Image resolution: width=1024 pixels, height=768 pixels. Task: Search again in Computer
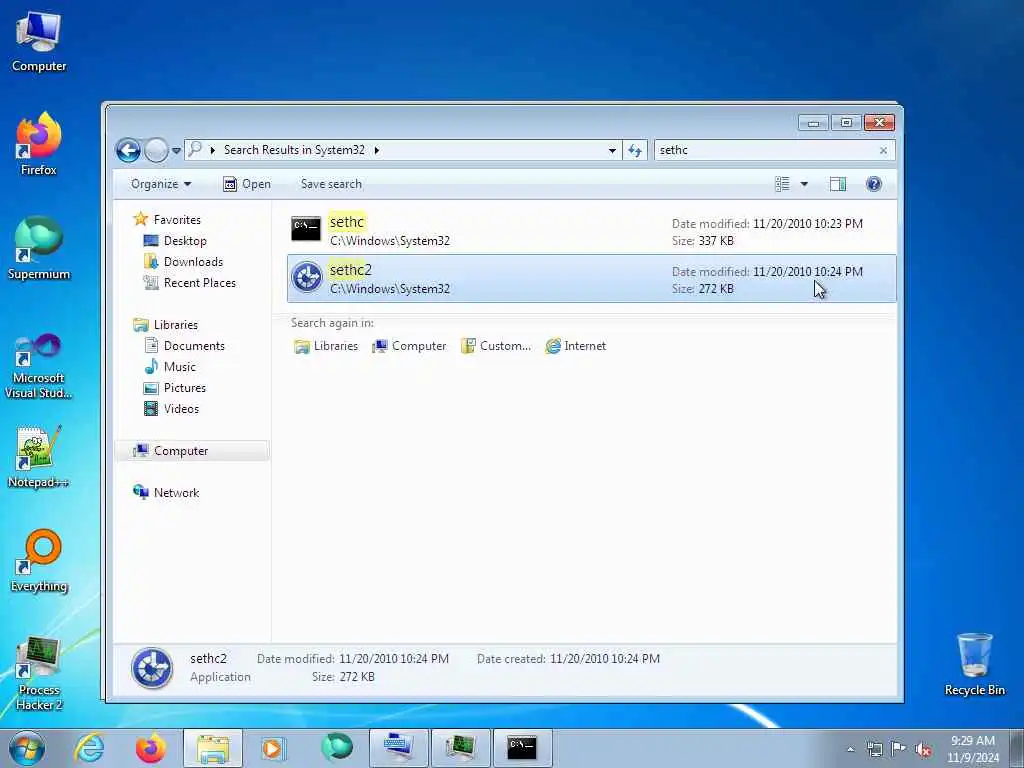point(409,346)
